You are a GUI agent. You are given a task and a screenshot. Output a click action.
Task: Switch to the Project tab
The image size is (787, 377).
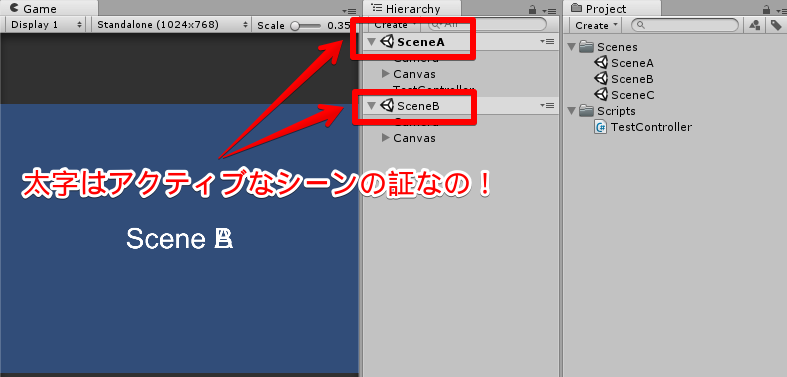point(612,9)
